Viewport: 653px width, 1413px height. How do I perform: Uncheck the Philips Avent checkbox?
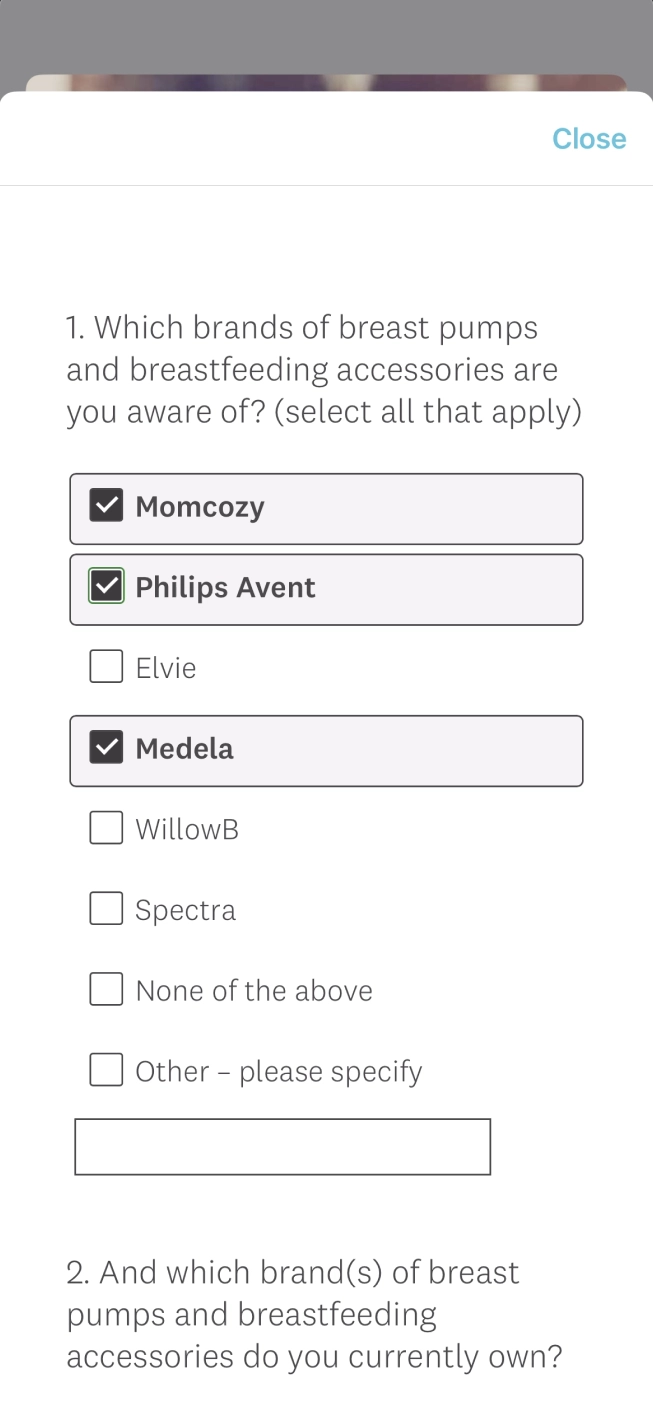tap(106, 587)
